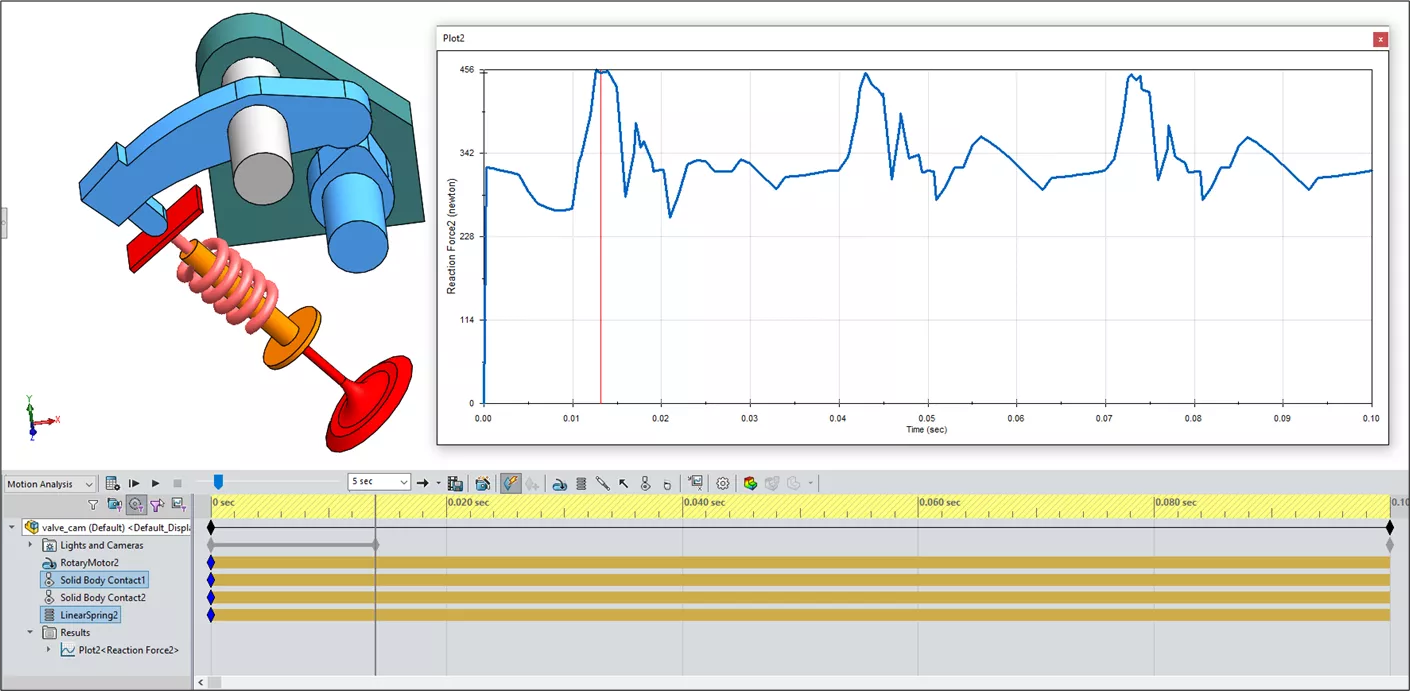Viewport: 1410px width, 691px height.
Task: Save the animation as a video
Action: (455, 483)
